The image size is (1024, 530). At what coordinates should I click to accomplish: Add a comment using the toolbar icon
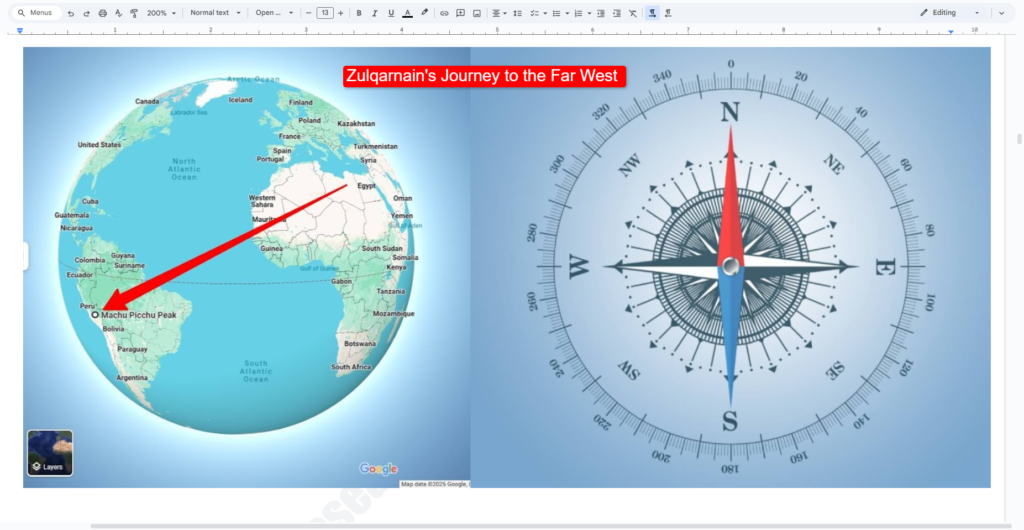[460, 13]
